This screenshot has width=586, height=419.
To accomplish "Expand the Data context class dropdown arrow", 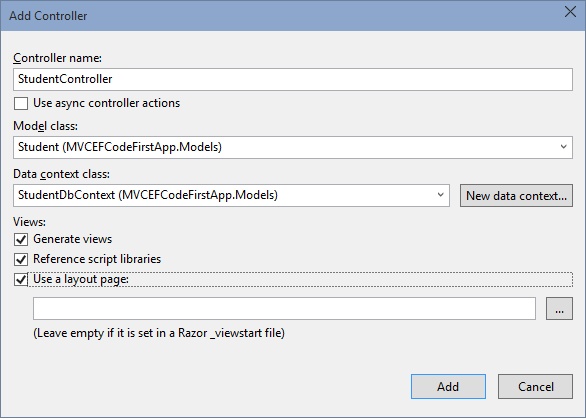I will coord(441,195).
